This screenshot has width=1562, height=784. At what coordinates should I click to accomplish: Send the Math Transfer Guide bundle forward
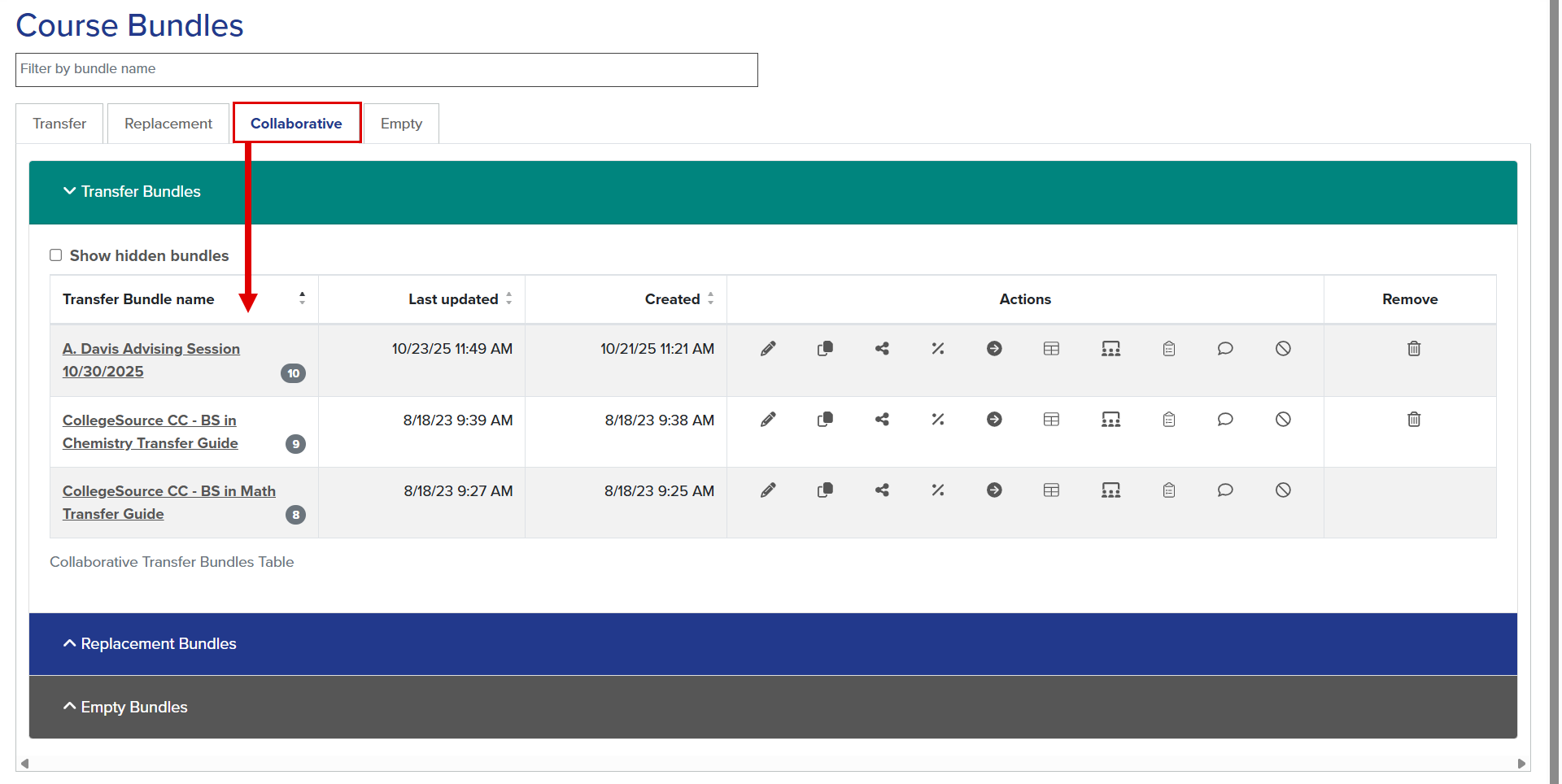point(994,490)
